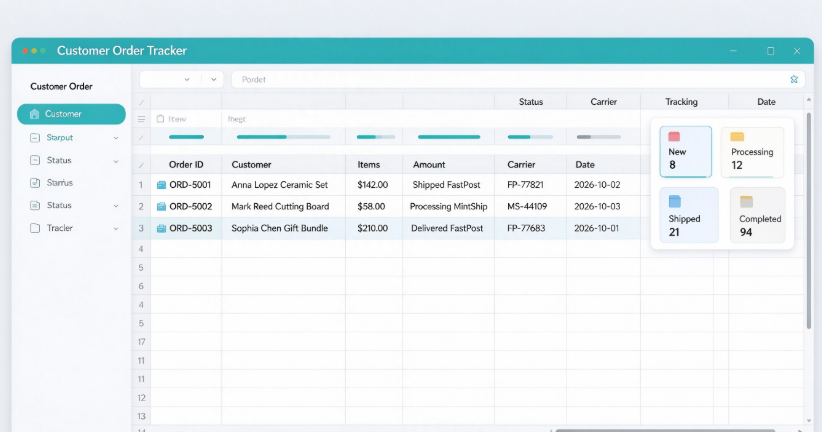The height and width of the screenshot is (432, 822).
Task: Open the Customer sidebar item
Action: pyautogui.click(x=71, y=114)
